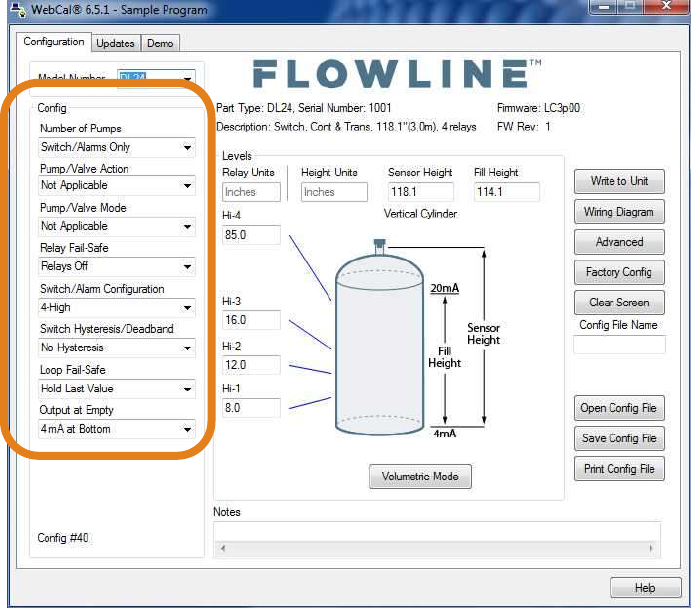Open the Output at Empty dropdown
Image resolution: width=691 pixels, height=608 pixels.
point(117,429)
